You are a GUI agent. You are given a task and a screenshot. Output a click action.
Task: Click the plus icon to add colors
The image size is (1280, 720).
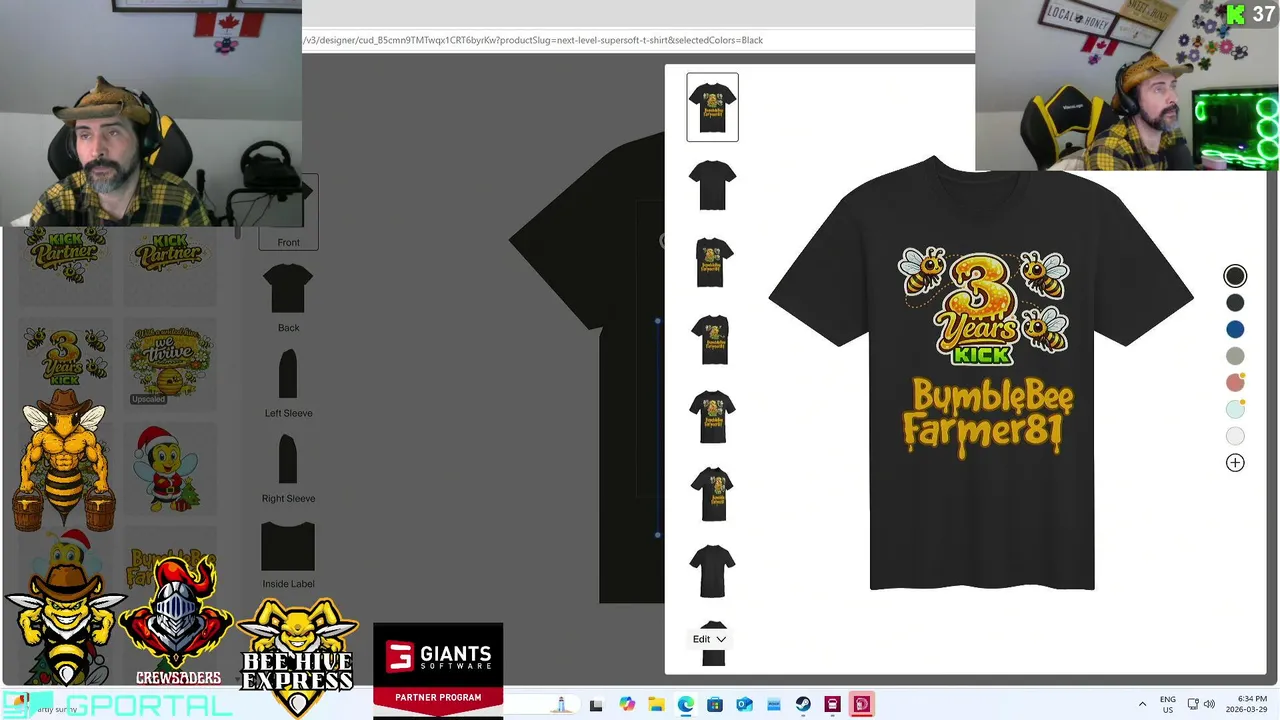click(x=1235, y=463)
